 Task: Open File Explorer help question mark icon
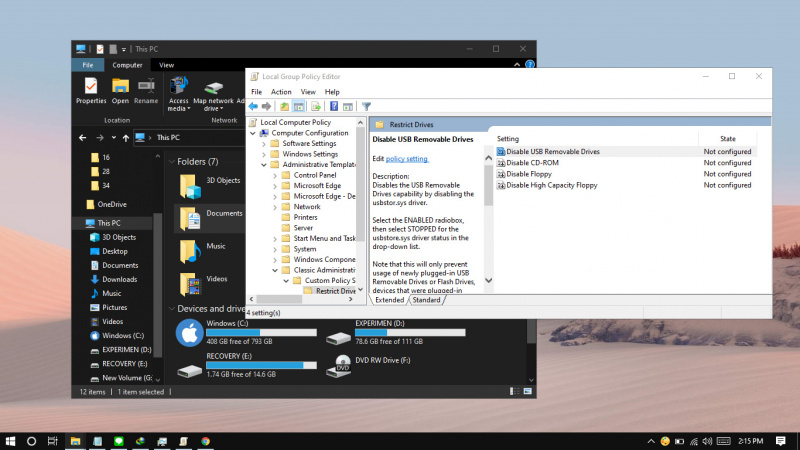pos(530,65)
